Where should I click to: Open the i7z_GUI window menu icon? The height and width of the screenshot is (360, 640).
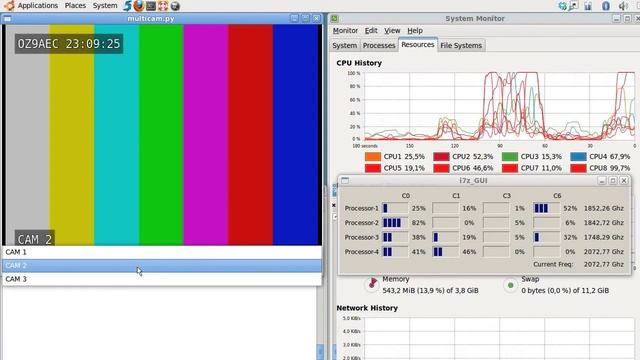point(345,180)
